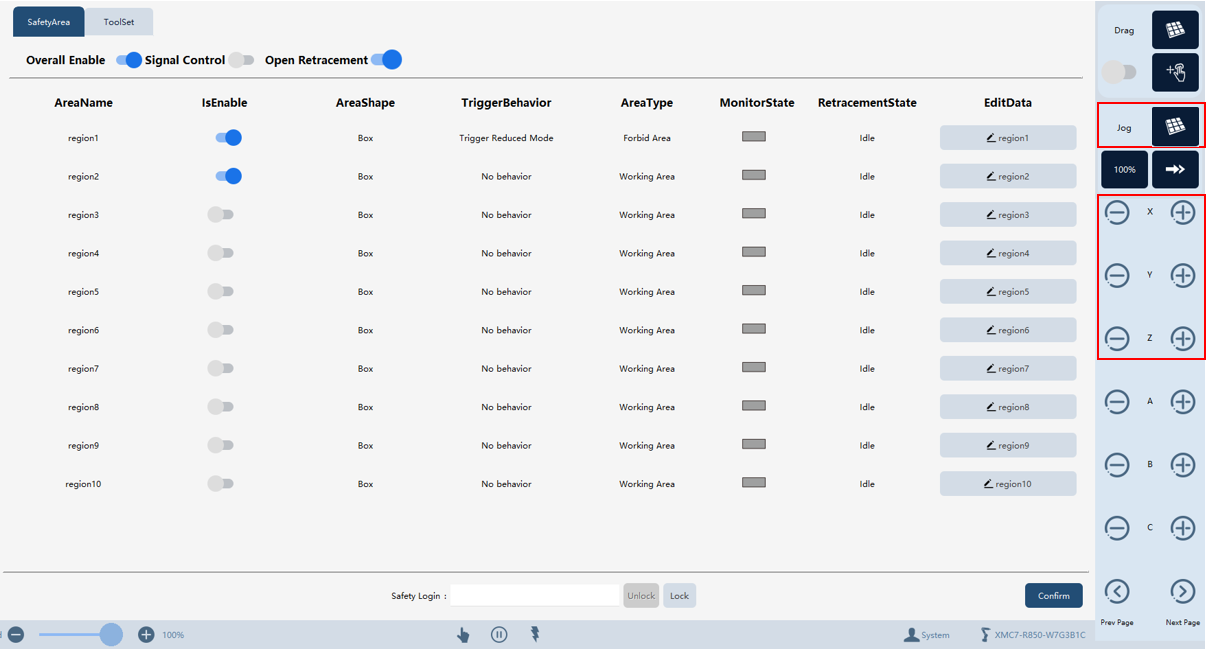1206x650 pixels.
Task: Jog A axis plus
Action: coord(1183,401)
